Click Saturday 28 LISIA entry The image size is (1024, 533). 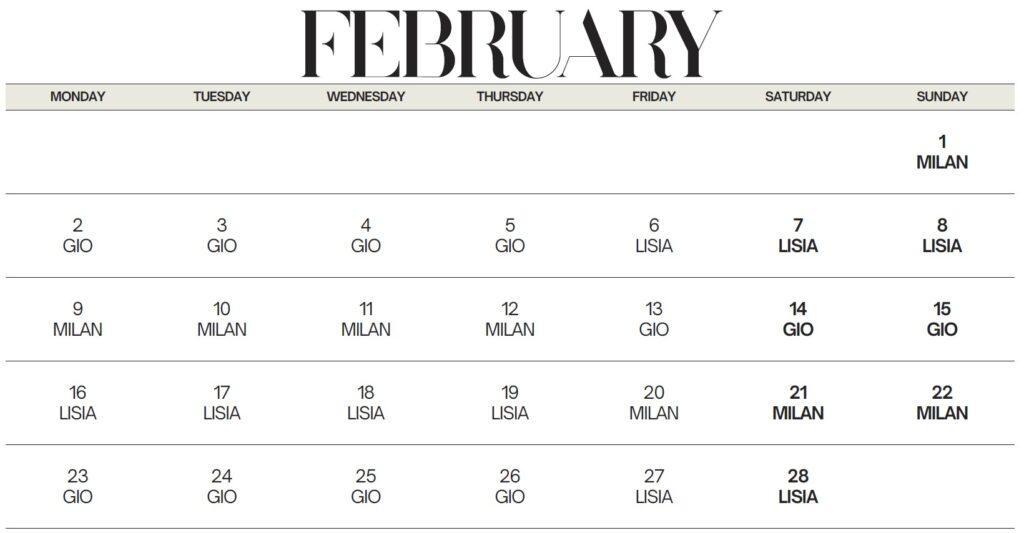pyautogui.click(x=798, y=486)
